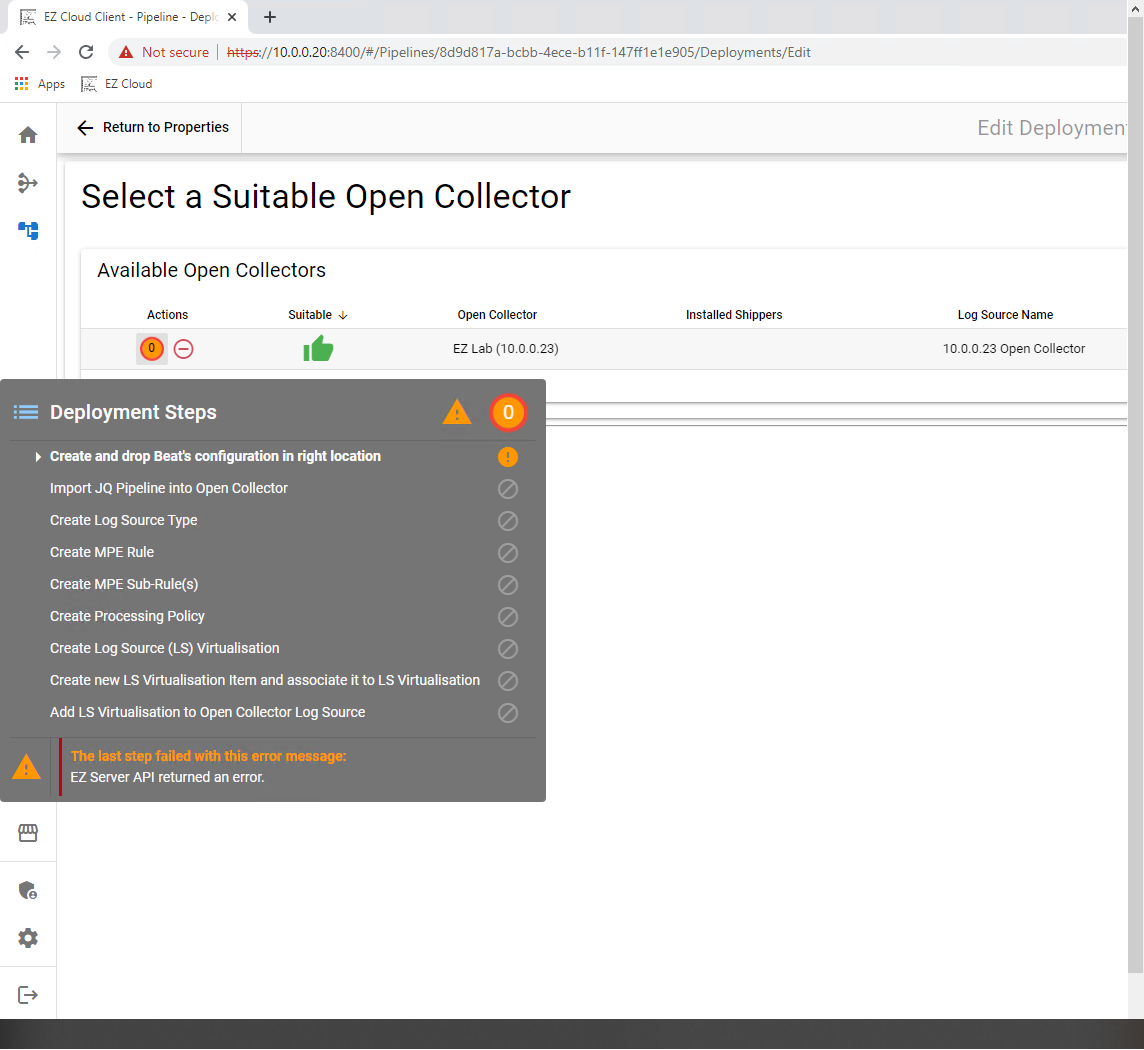Reload the page with the refresh button

pyautogui.click(x=86, y=52)
